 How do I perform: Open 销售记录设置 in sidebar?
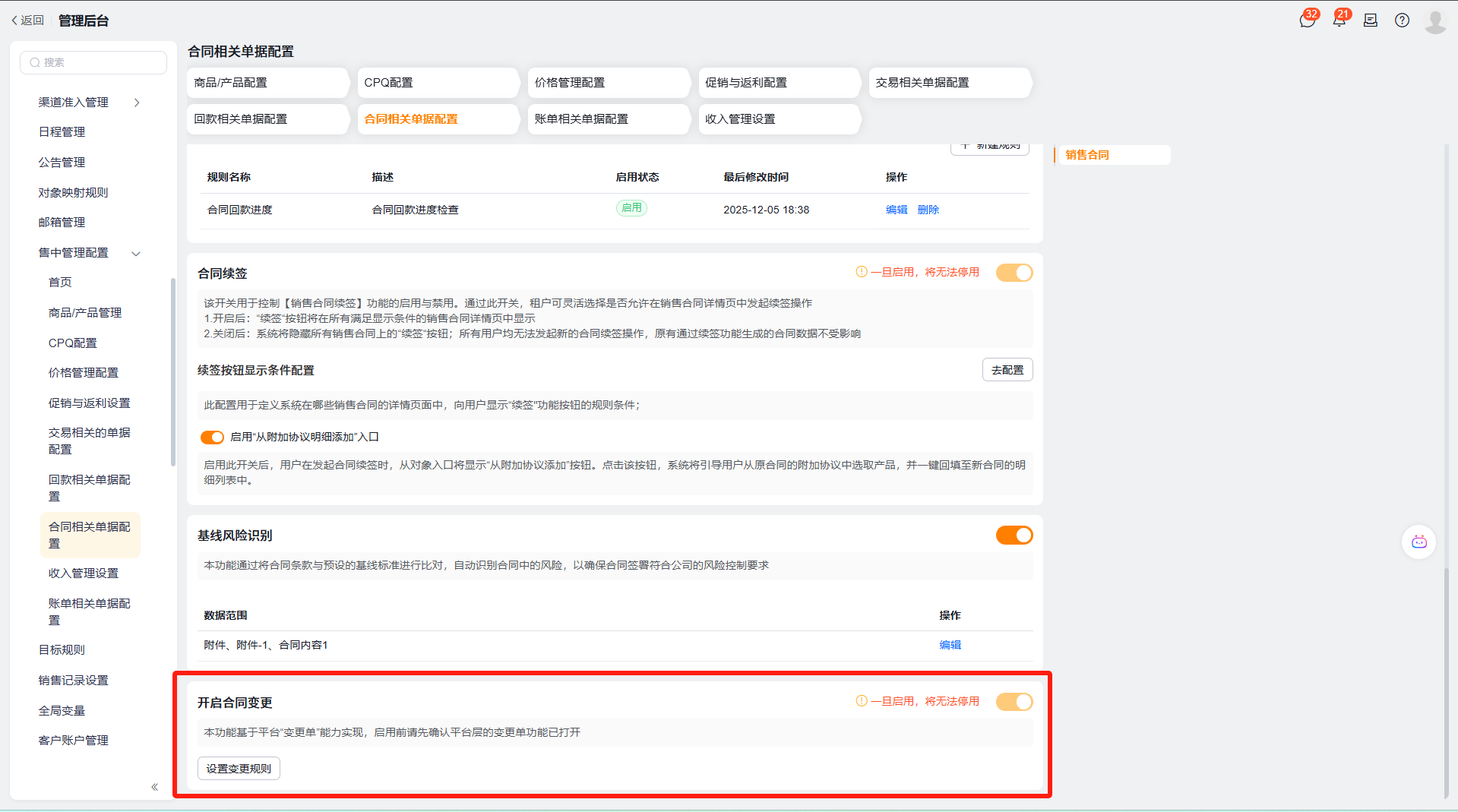tap(73, 681)
